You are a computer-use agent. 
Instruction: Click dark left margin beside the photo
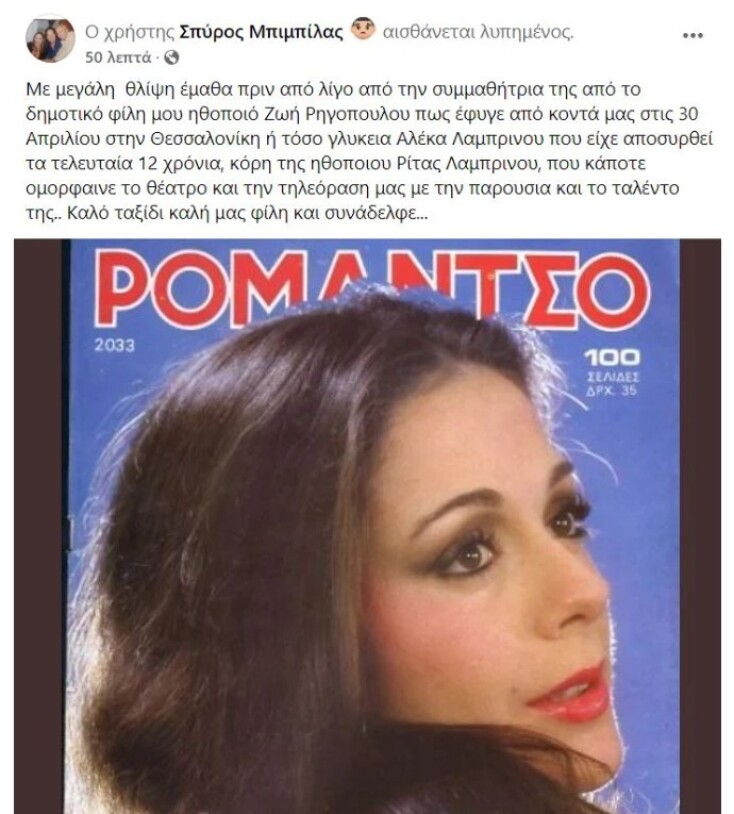coord(38,526)
